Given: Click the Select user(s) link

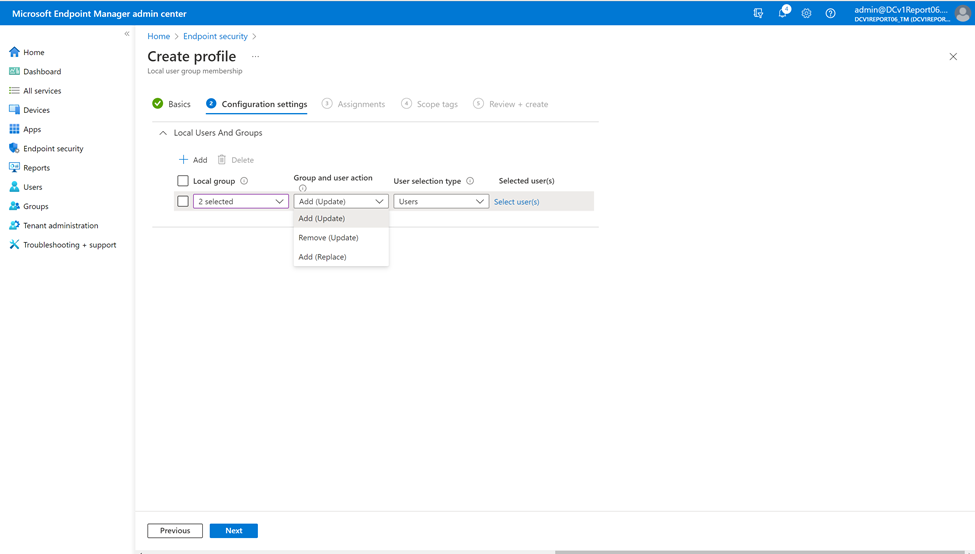Looking at the screenshot, I should pos(517,201).
